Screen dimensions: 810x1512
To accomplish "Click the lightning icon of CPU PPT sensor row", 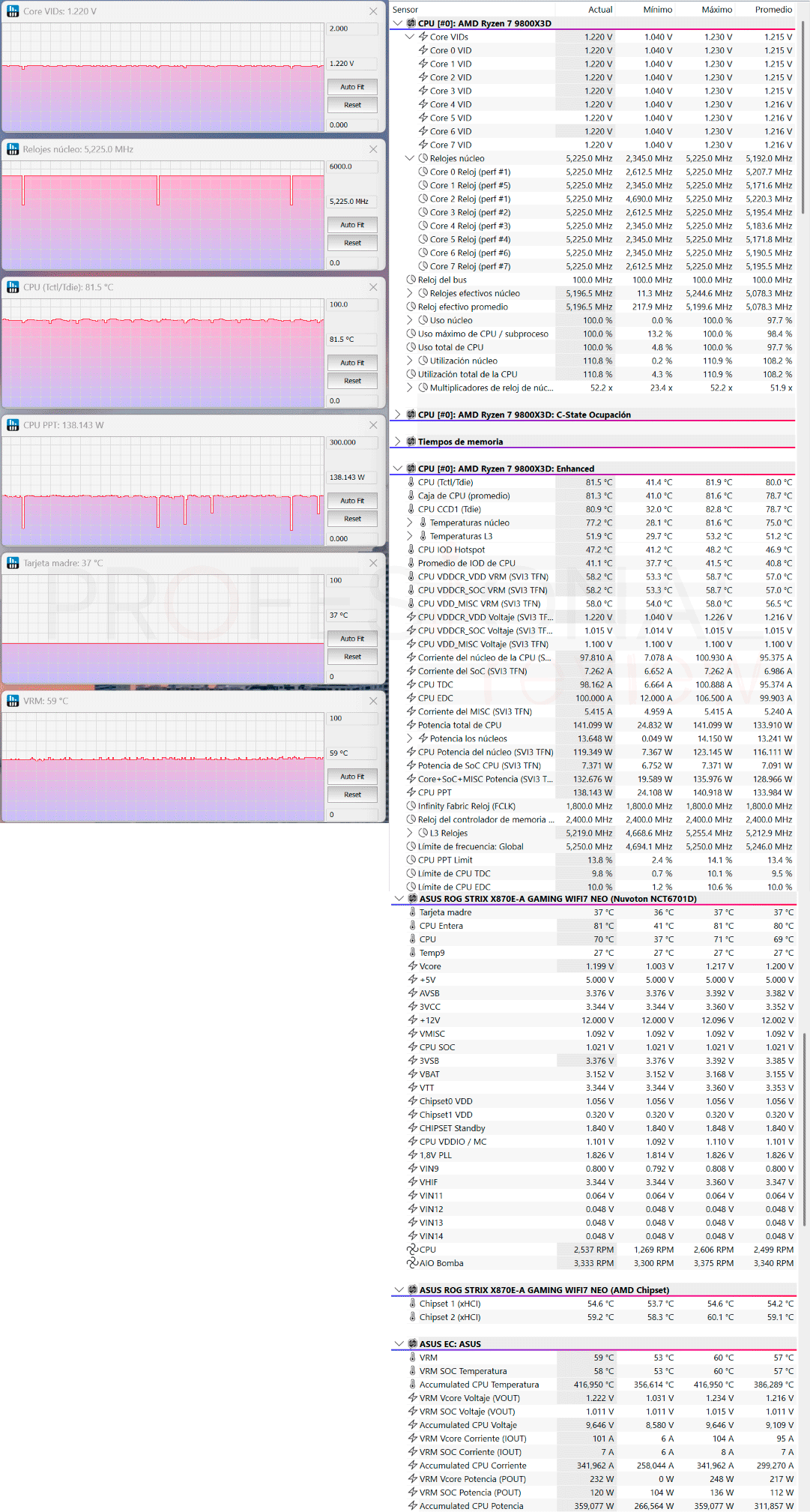I will pos(411,792).
